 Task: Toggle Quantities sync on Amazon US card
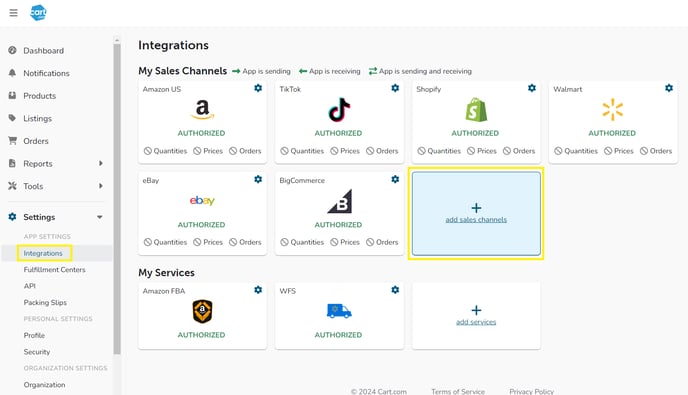[165, 151]
